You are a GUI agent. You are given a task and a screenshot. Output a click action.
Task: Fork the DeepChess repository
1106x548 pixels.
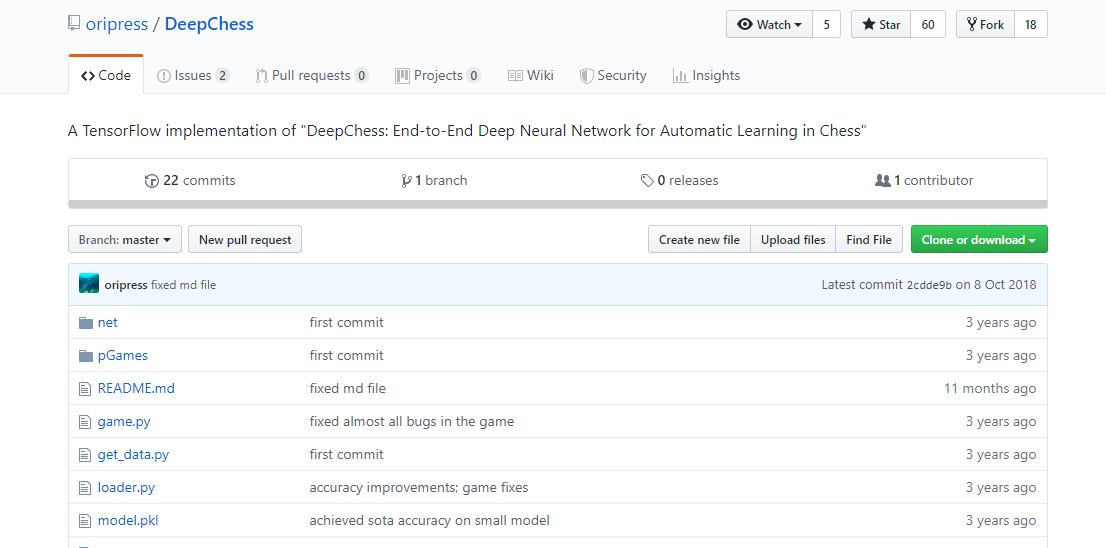[985, 25]
